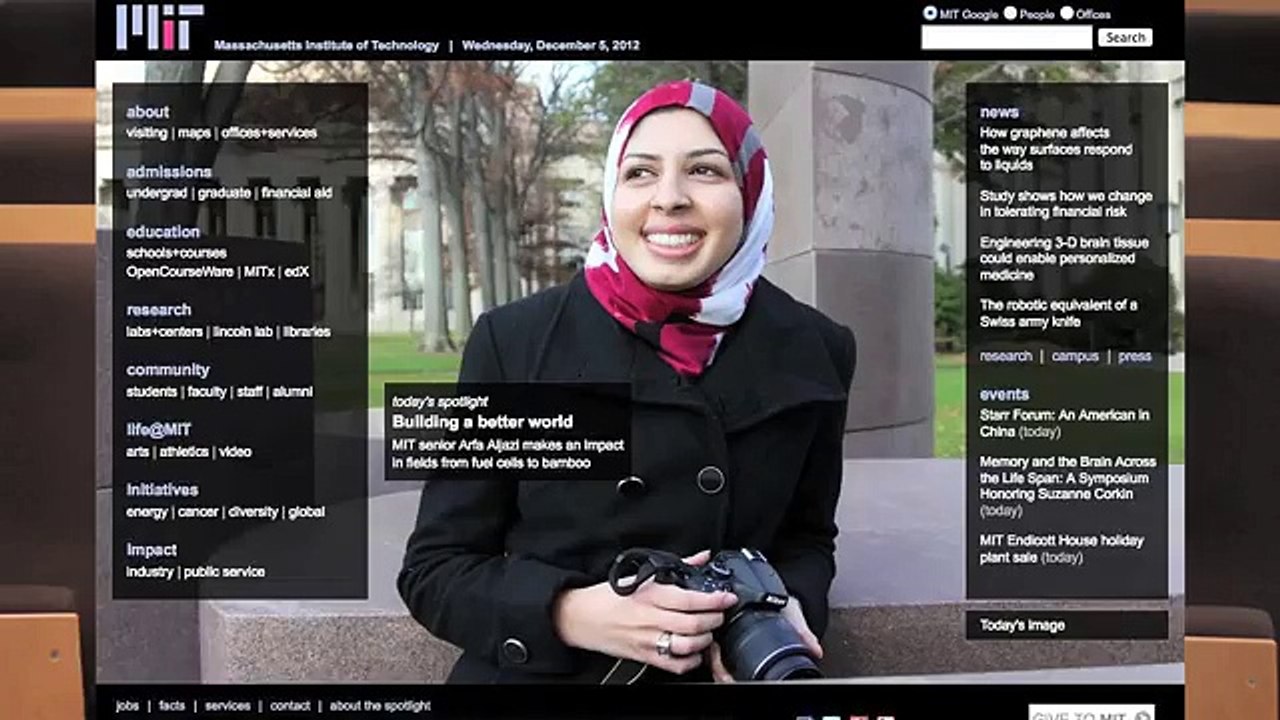This screenshot has width=1280, height=720.
Task: Click the MIT logo
Action: [x=160, y=27]
